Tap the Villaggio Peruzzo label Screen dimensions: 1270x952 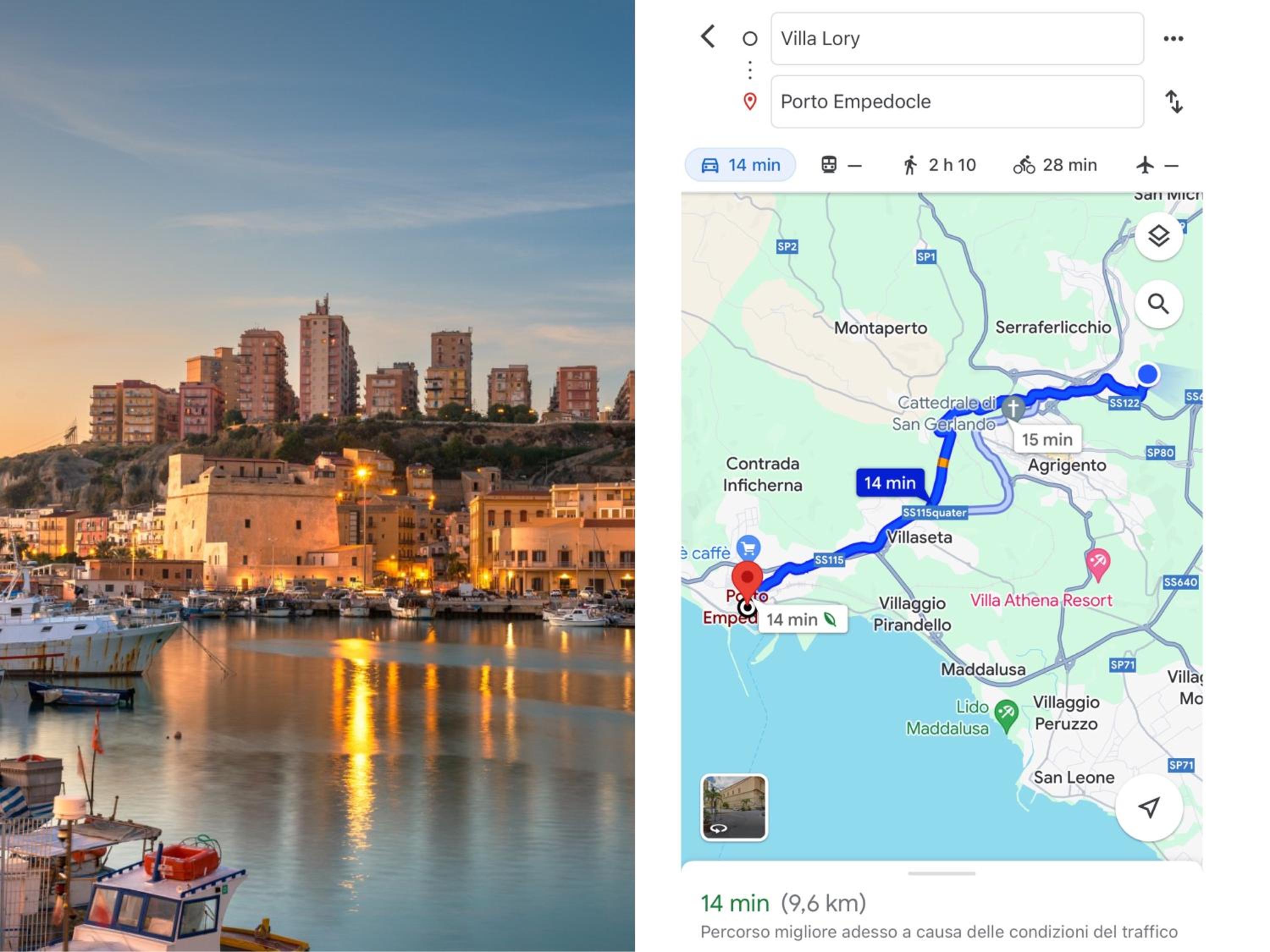coord(1066,713)
